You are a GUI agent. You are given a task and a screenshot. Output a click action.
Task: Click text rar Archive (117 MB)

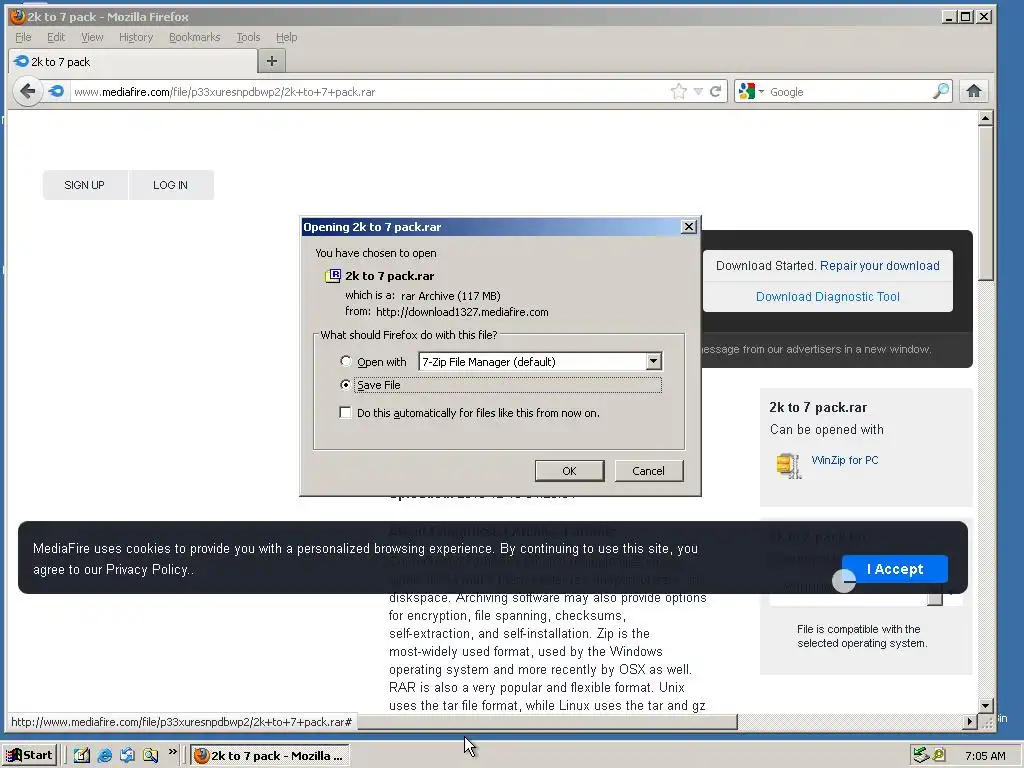(x=451, y=296)
